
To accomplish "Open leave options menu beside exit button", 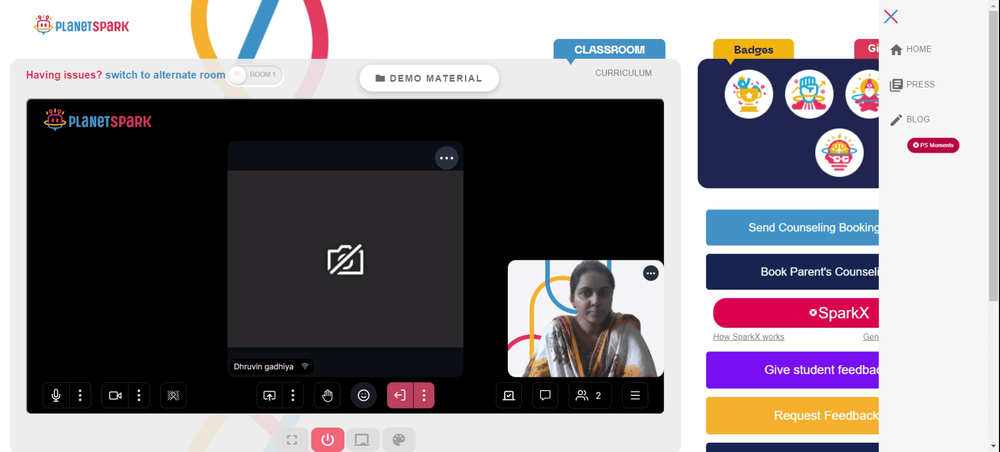I will click(x=423, y=395).
